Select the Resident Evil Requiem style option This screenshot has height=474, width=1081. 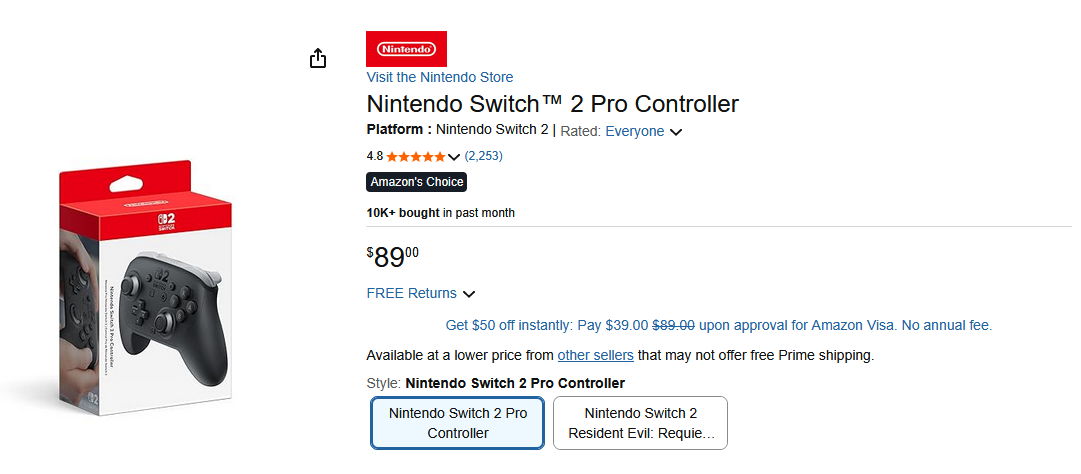(640, 423)
